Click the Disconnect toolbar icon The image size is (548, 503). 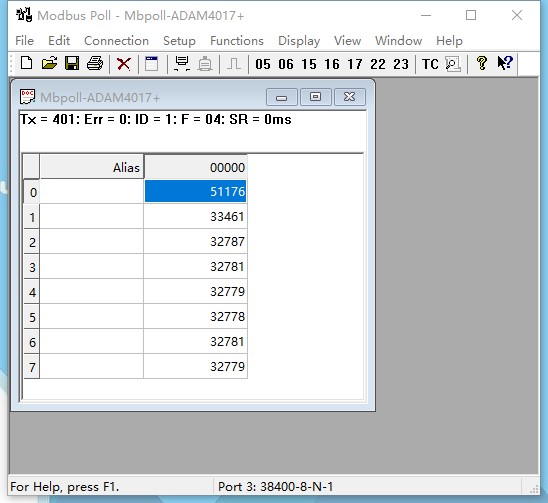point(205,64)
